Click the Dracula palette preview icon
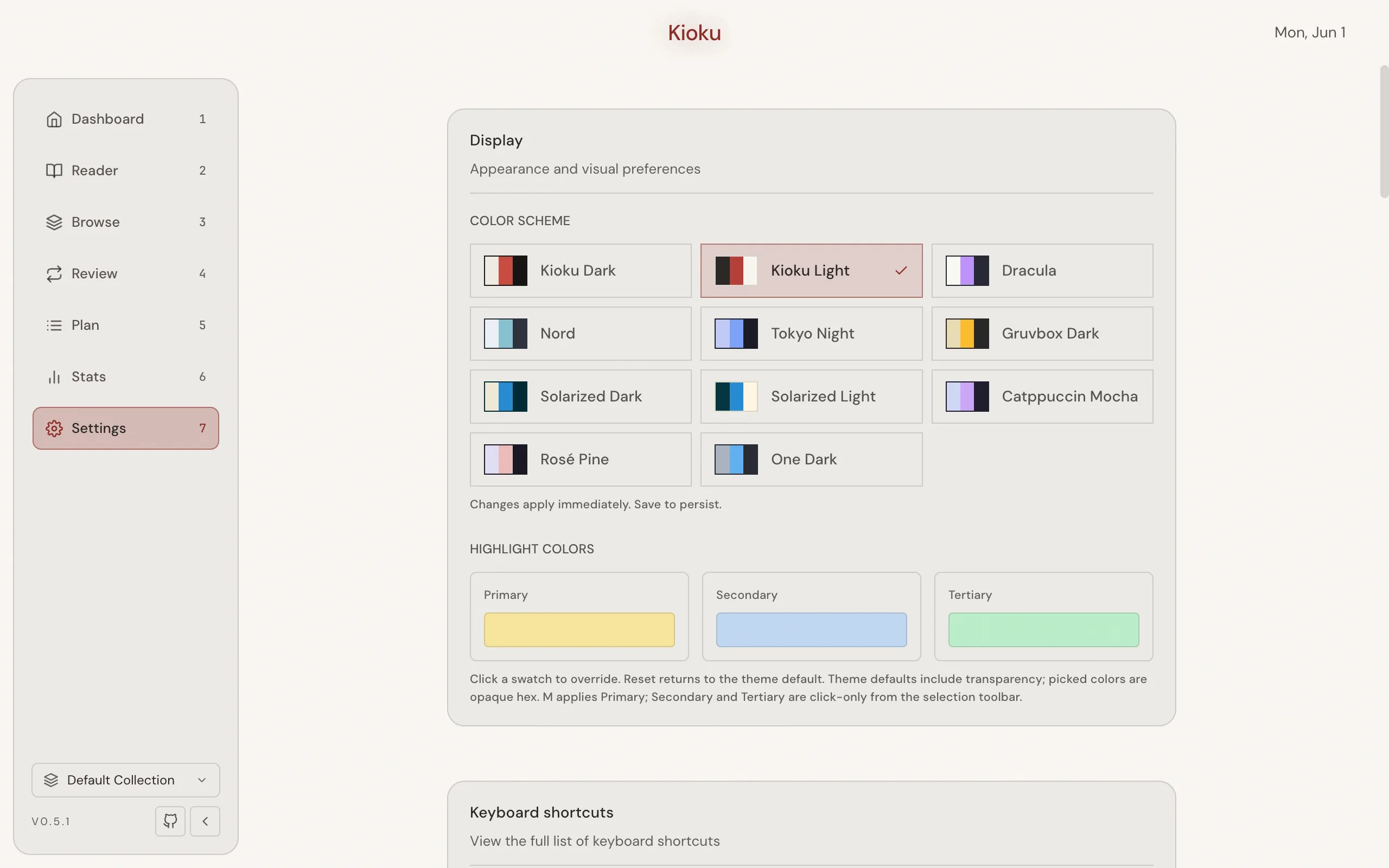The width and height of the screenshot is (1389, 868). click(x=967, y=270)
